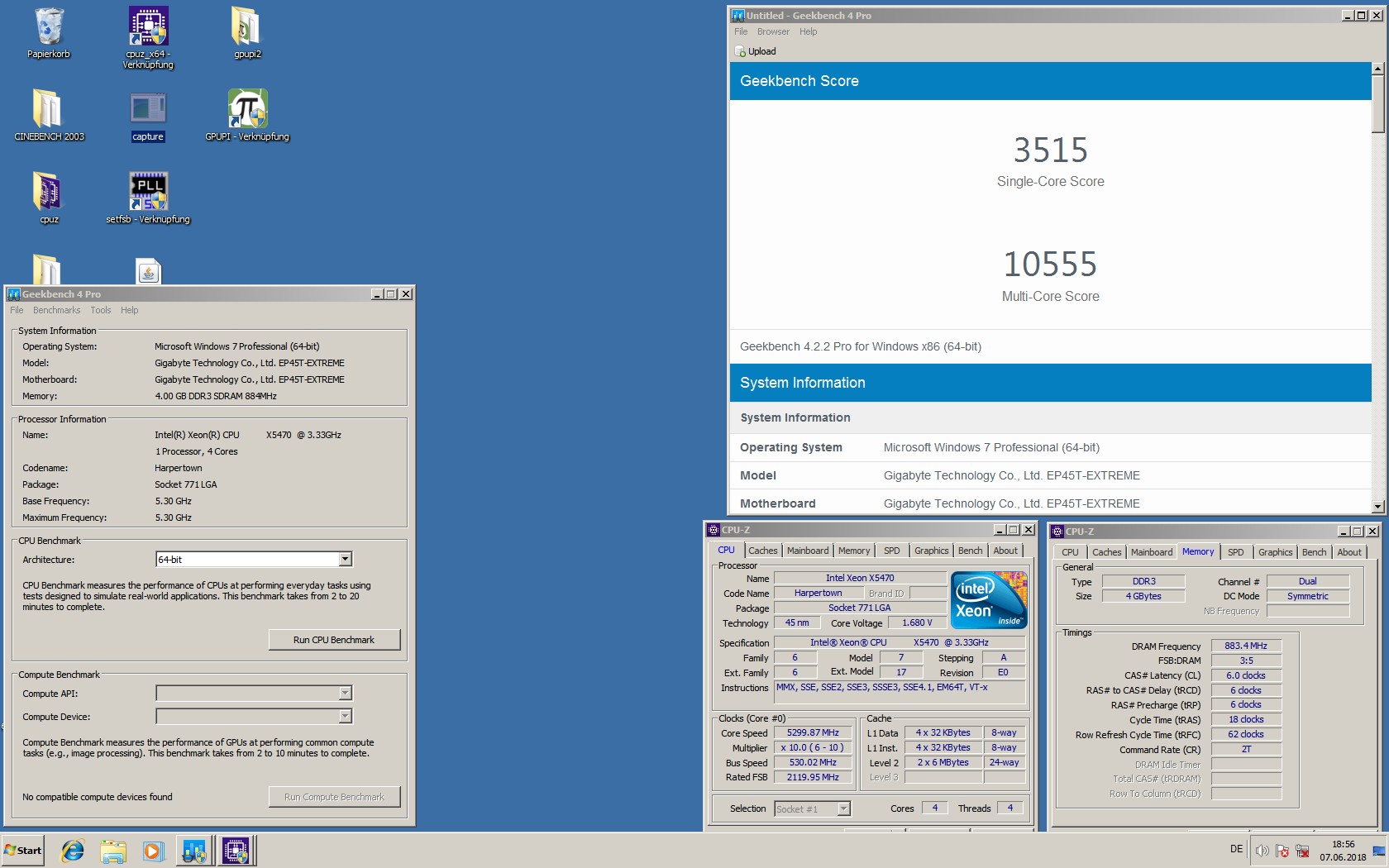
Task: Click the Core Speed 5299.87 MHz field
Action: pos(813,733)
